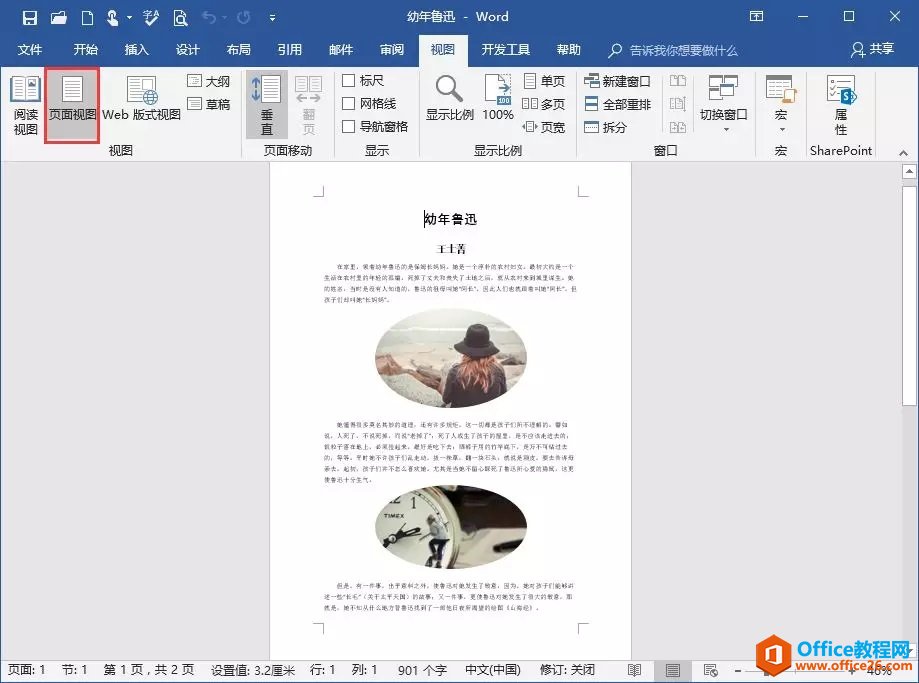Click the document title 幼年鲁迅
This screenshot has width=919, height=683.
pyautogui.click(x=451, y=219)
